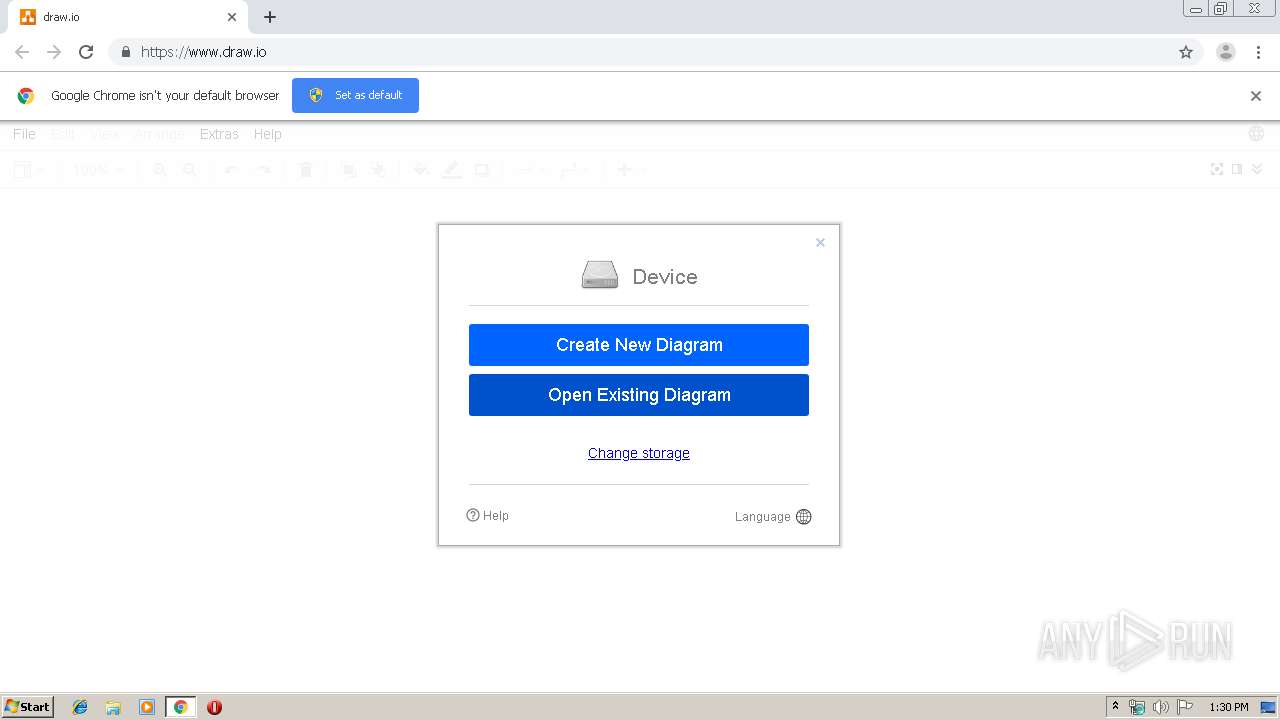The height and width of the screenshot is (720, 1280).
Task: Click the fill color bucket icon
Action: click(421, 170)
